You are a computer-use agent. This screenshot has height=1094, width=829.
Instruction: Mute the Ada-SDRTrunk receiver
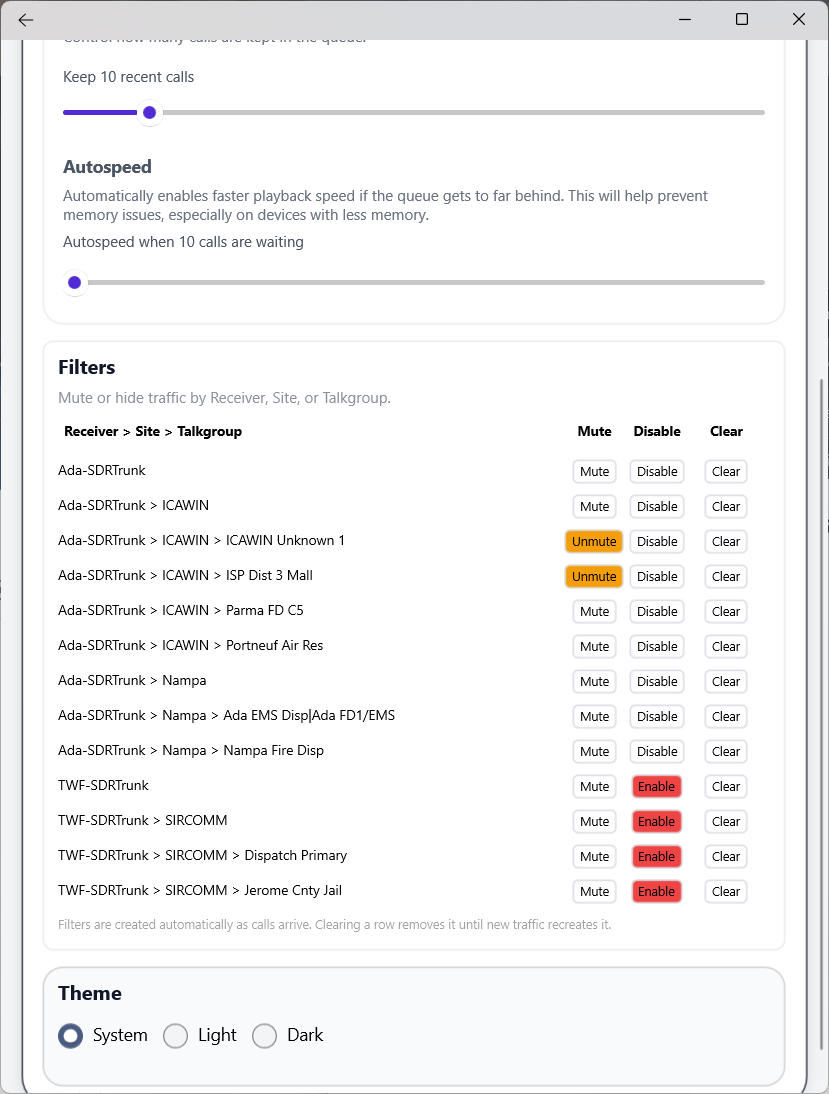click(594, 471)
